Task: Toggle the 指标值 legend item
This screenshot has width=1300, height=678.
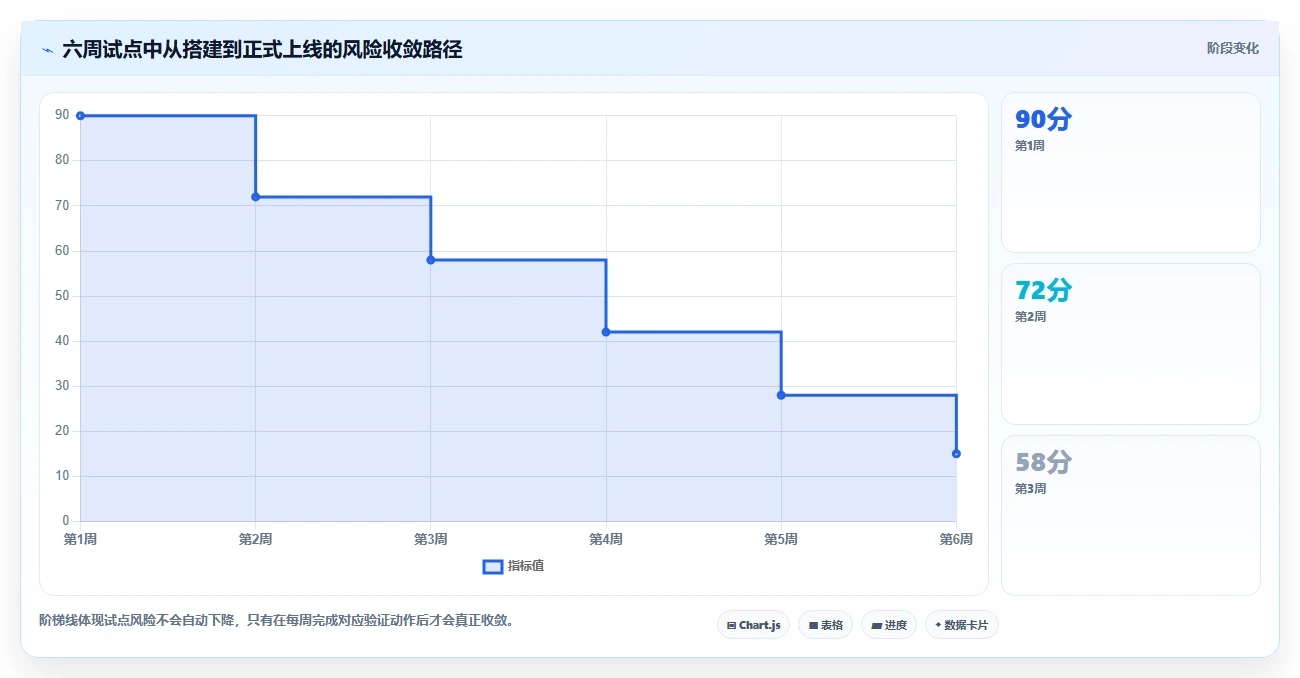Action: [x=513, y=566]
